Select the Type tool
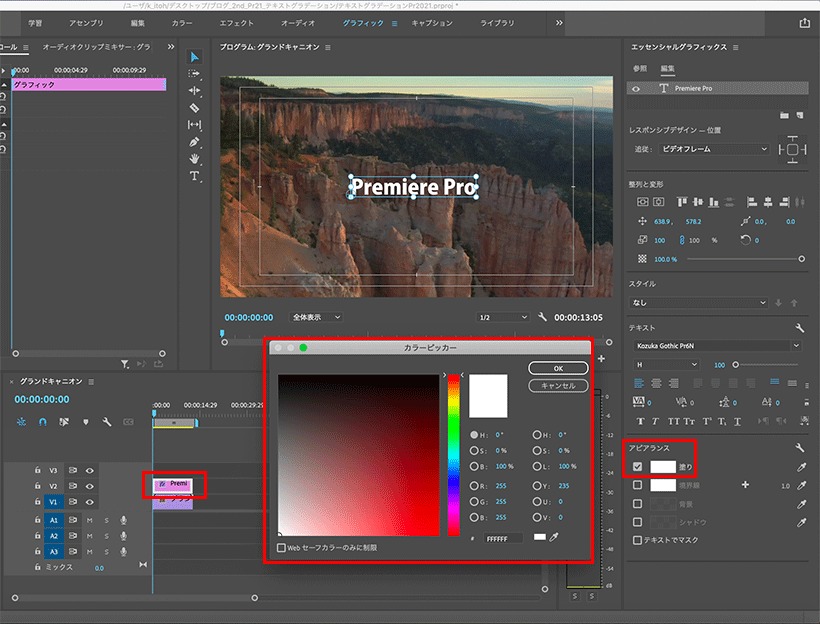This screenshot has width=820, height=624. tap(194, 176)
